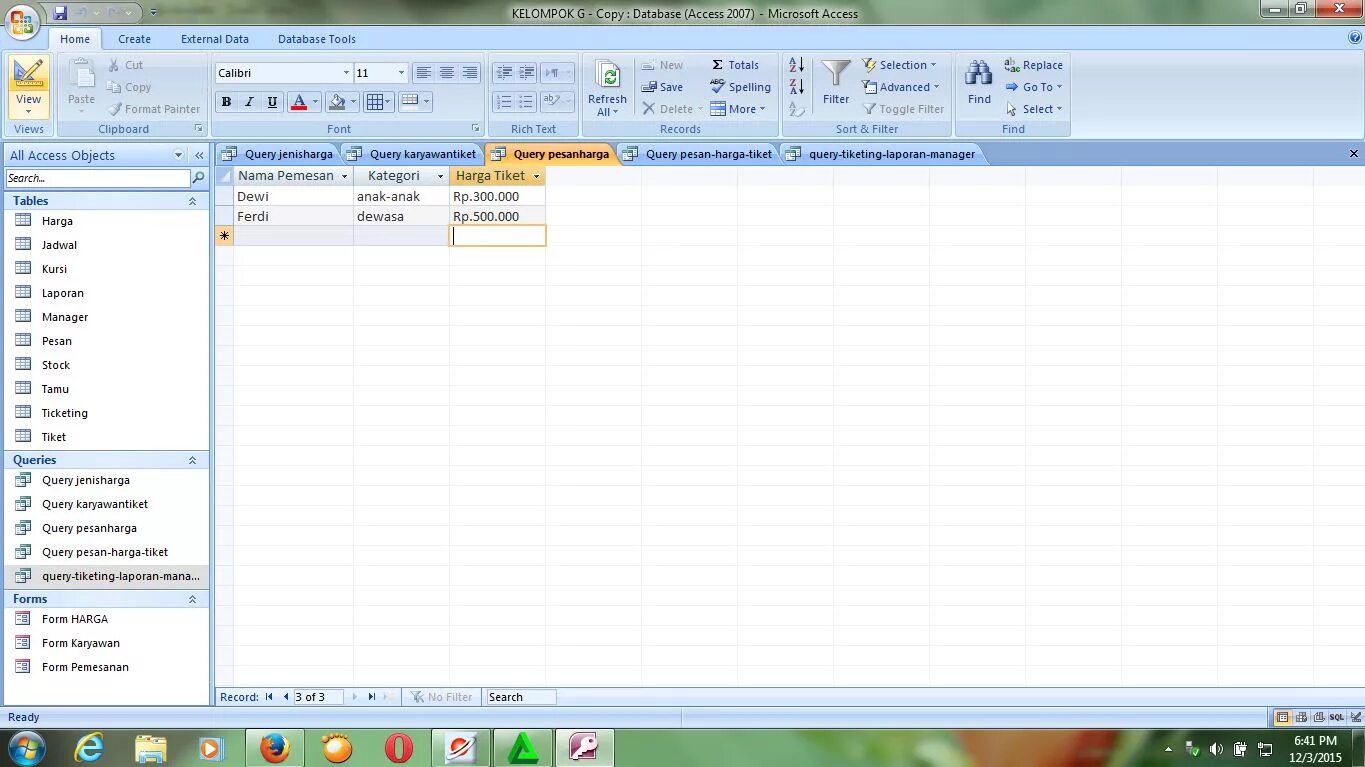The height and width of the screenshot is (767, 1365).
Task: Open Opera from the taskbar
Action: click(x=398, y=747)
